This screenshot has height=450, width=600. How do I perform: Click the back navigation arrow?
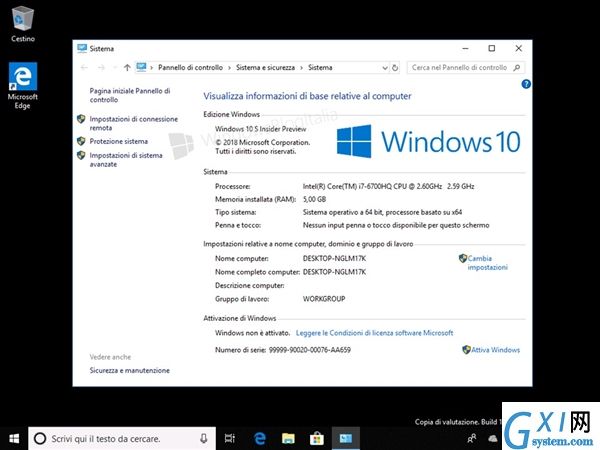(84, 68)
